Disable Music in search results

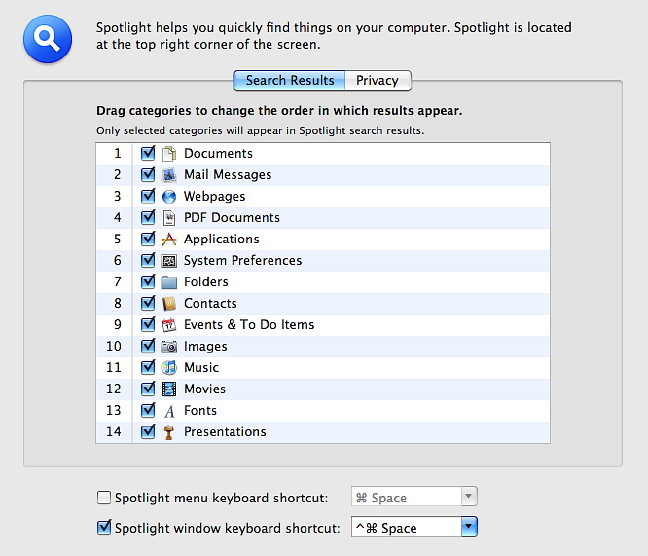[148, 367]
